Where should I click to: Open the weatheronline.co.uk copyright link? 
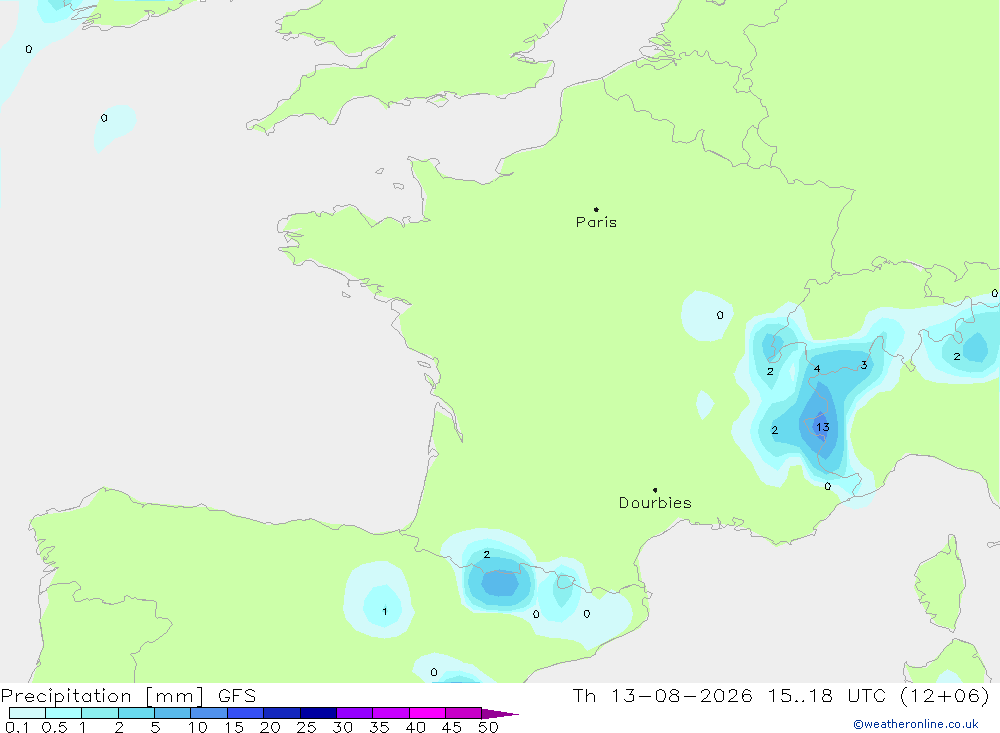click(916, 724)
